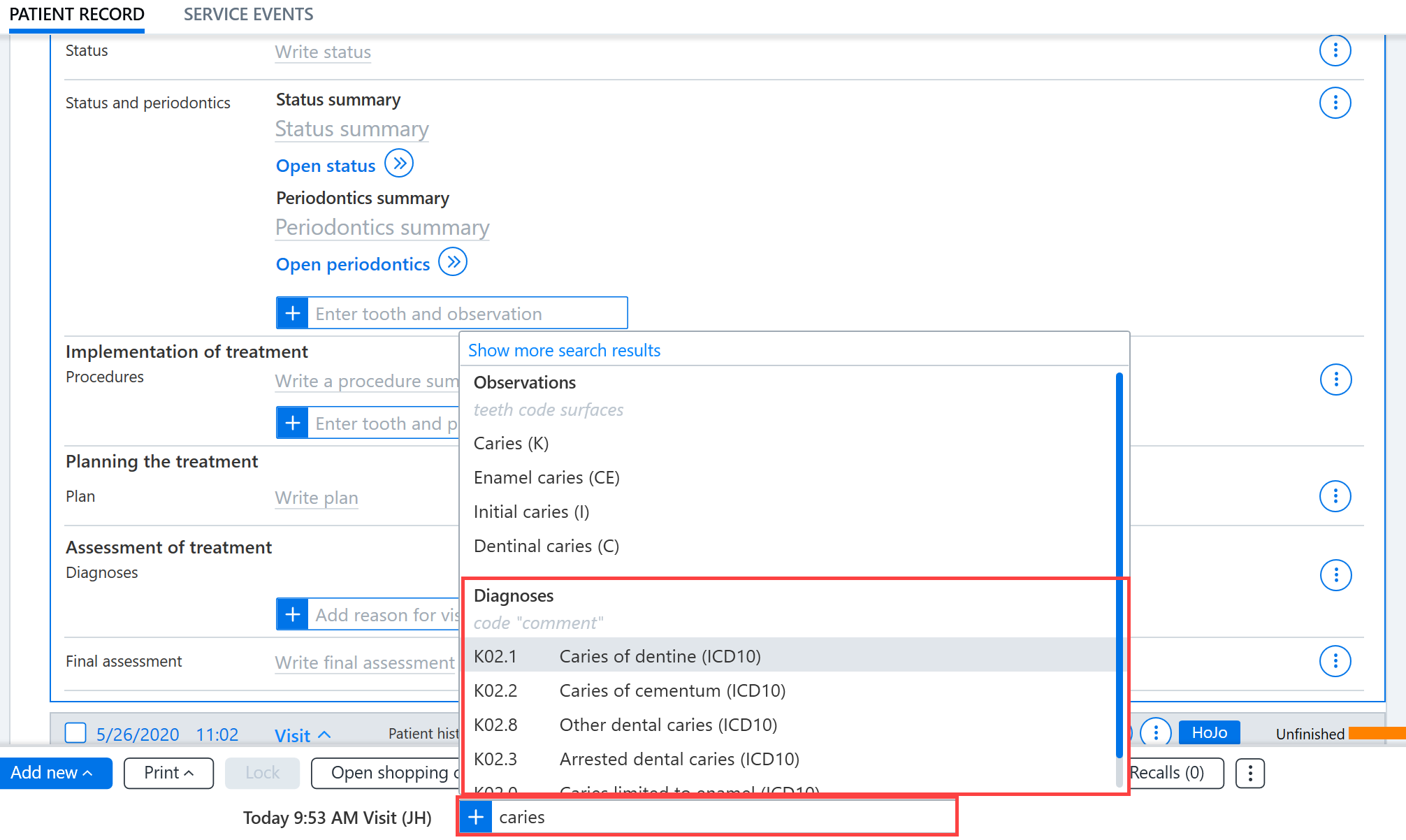Collapse the Visit expander on 5/26/2020
1406x840 pixels.
click(302, 735)
